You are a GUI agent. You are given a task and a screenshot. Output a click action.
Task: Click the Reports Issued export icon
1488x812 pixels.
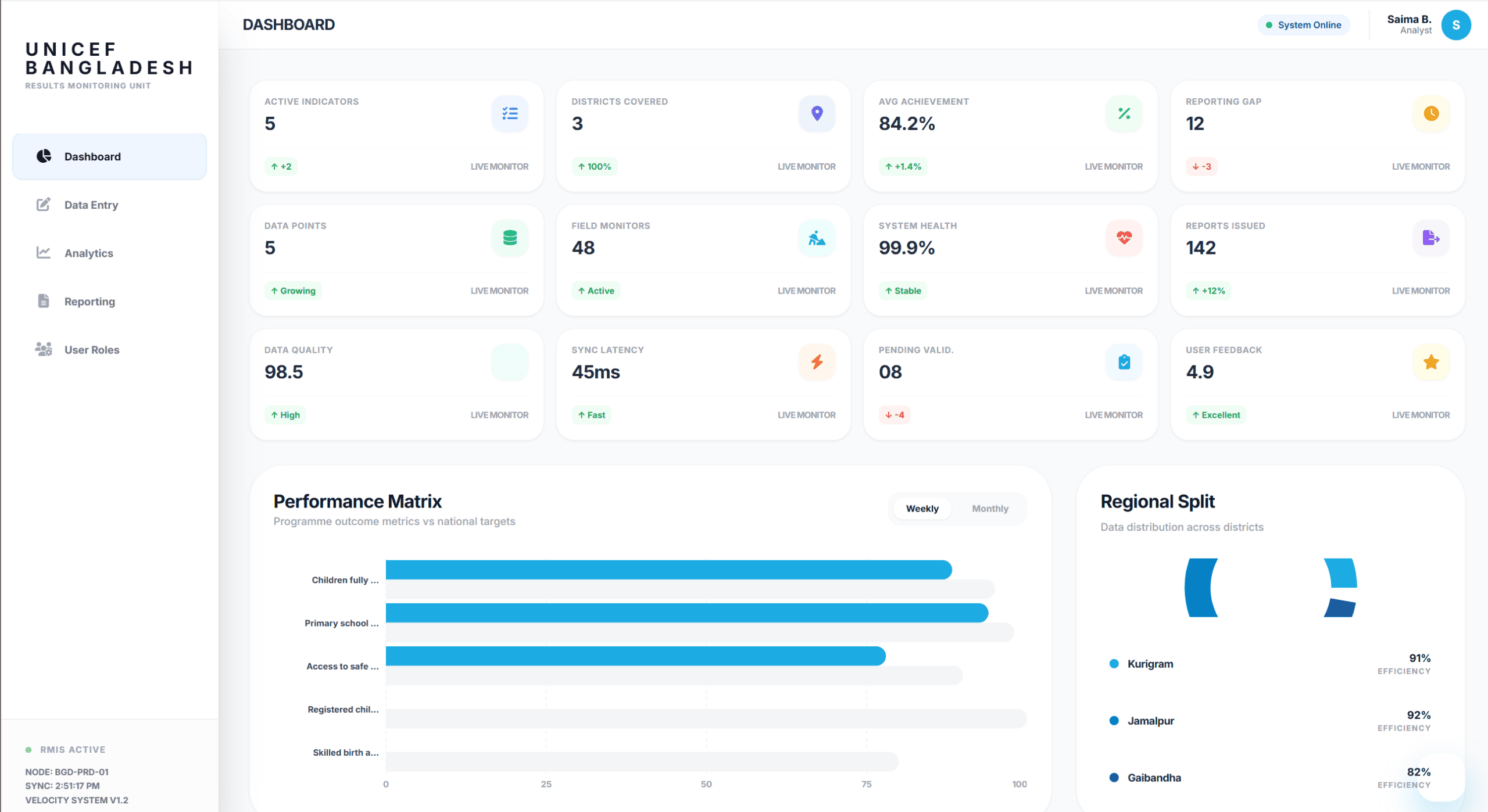(x=1430, y=238)
